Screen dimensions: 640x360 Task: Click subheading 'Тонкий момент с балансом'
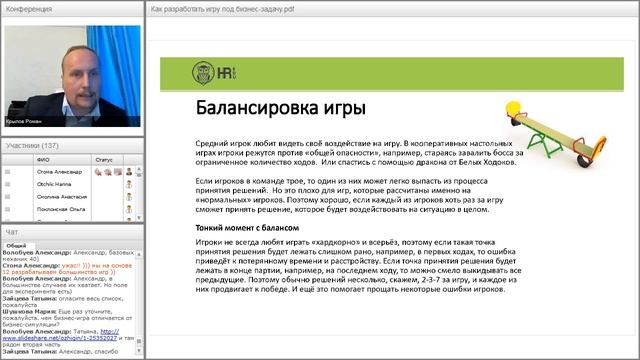pos(247,228)
